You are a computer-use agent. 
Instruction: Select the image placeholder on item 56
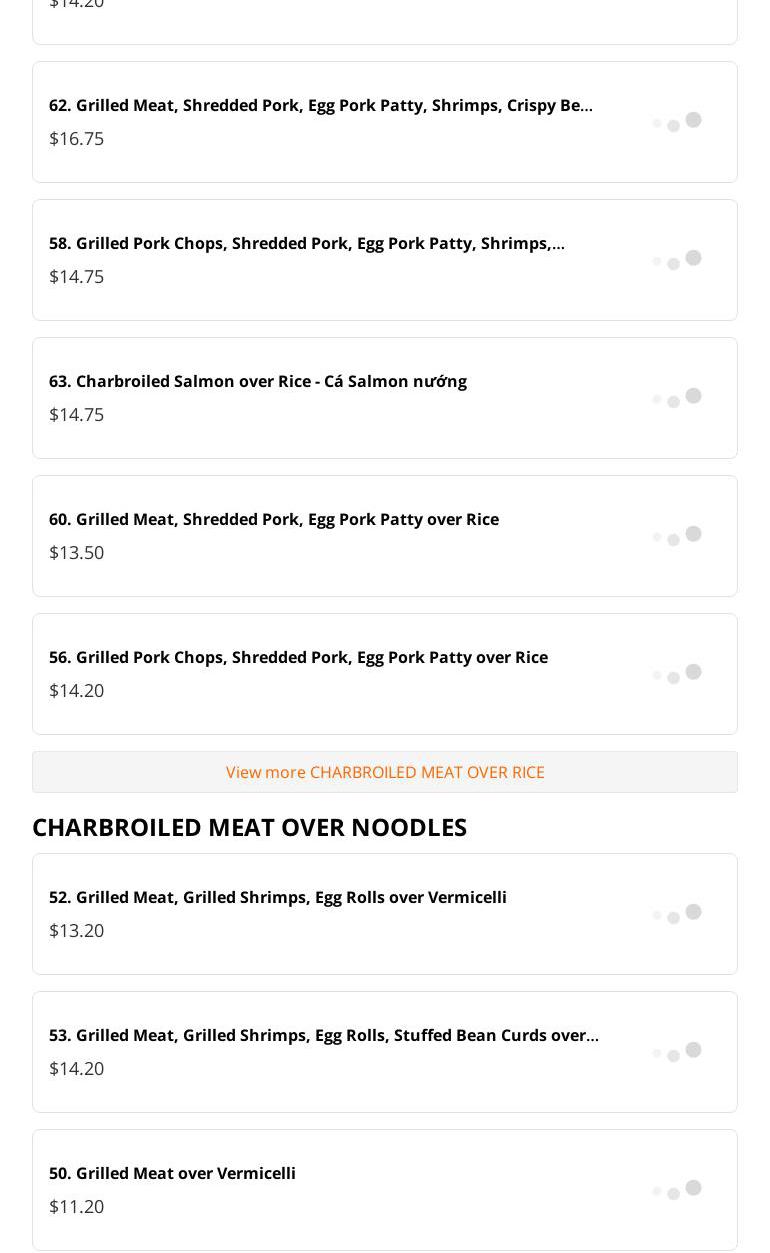tap(677, 674)
